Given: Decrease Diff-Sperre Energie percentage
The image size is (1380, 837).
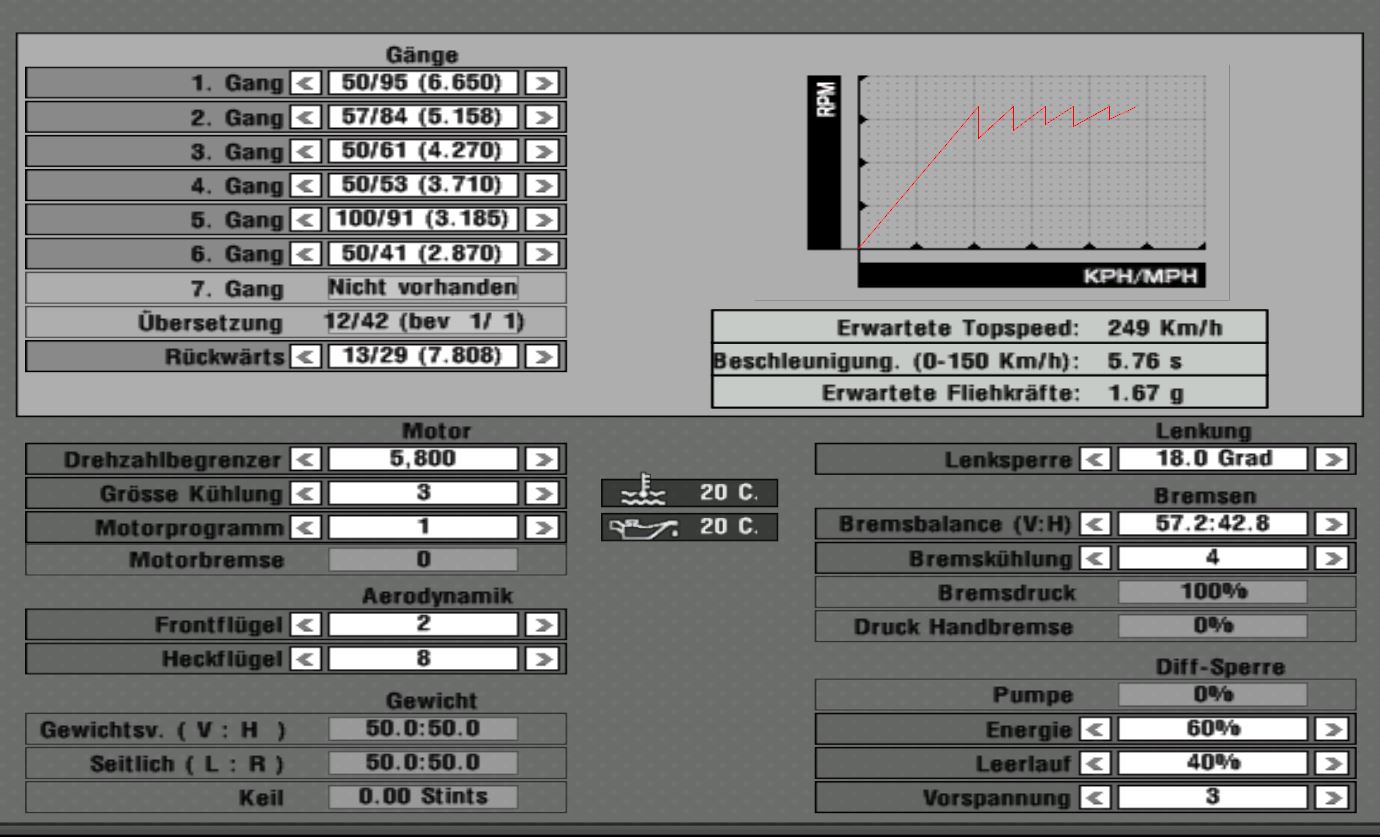Looking at the screenshot, I should [x=1095, y=730].
